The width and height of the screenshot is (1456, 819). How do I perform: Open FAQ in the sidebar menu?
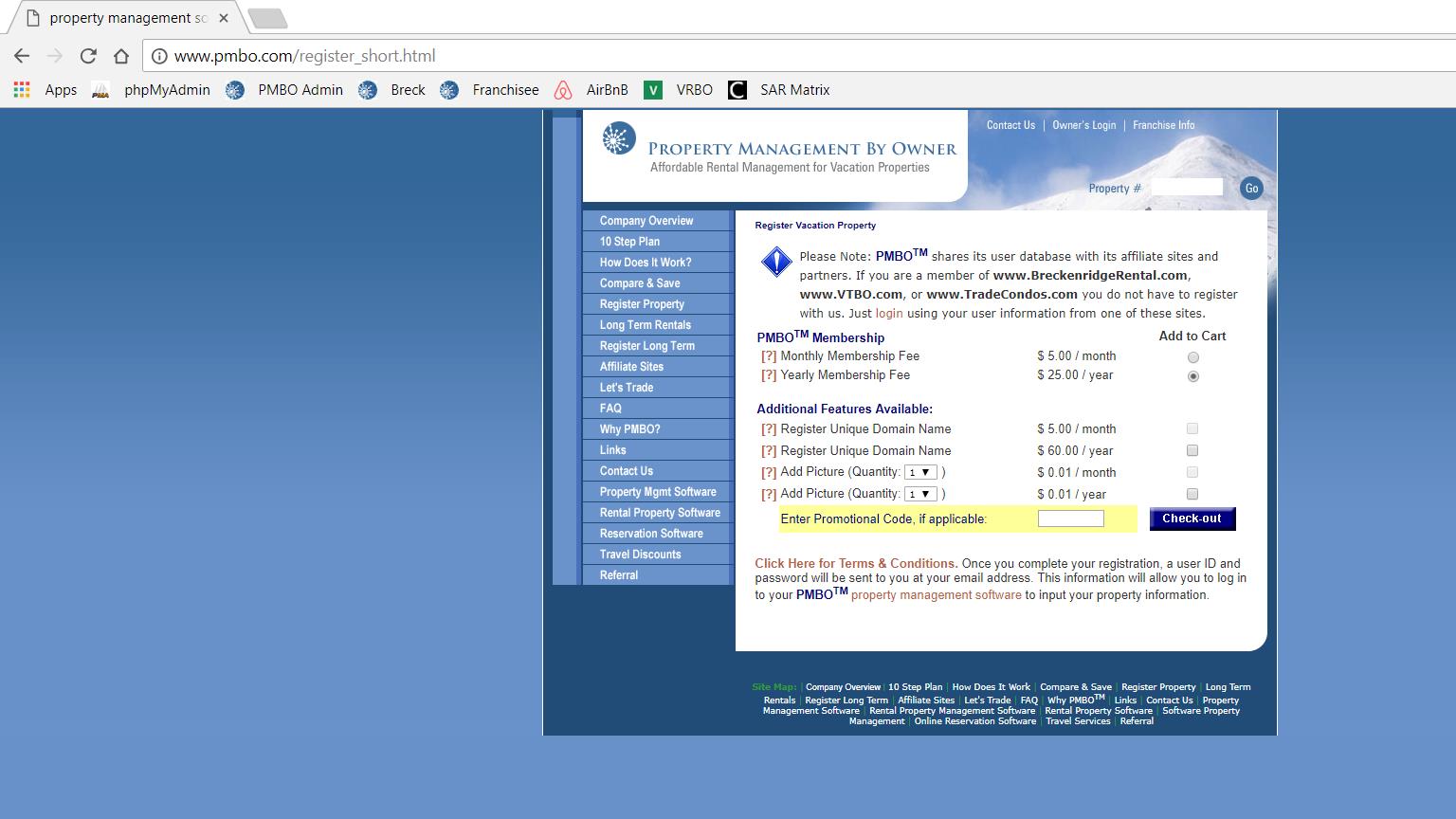658,409
